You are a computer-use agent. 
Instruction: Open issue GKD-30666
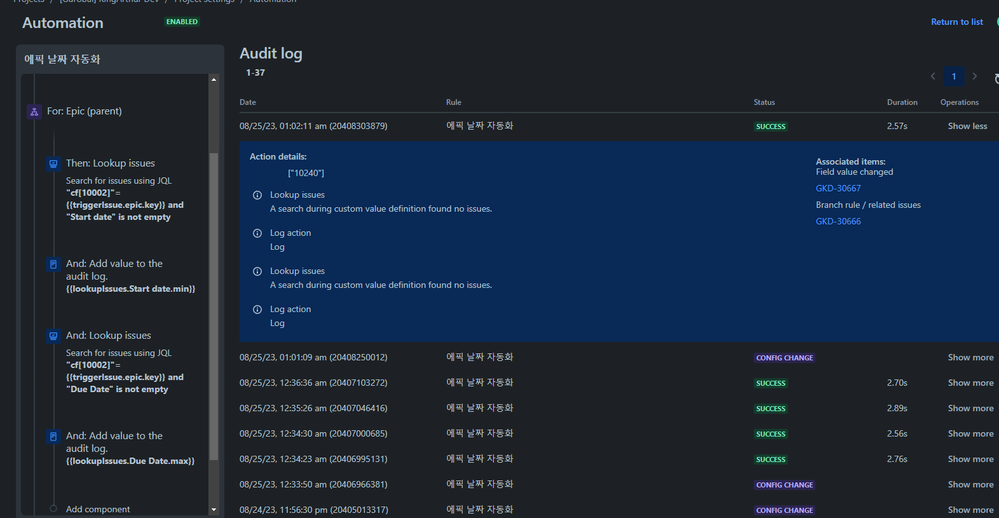coord(838,222)
